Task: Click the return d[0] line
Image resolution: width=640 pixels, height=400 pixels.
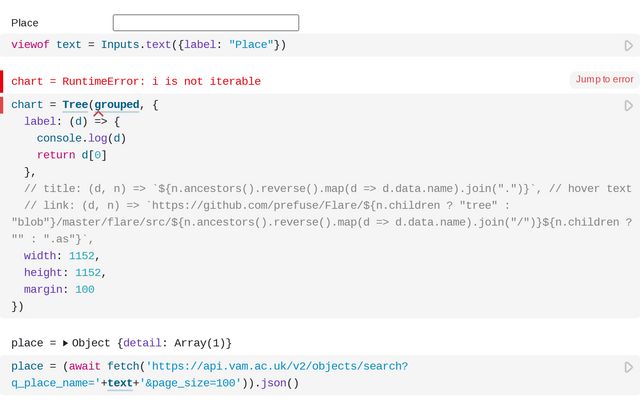Action: point(72,155)
